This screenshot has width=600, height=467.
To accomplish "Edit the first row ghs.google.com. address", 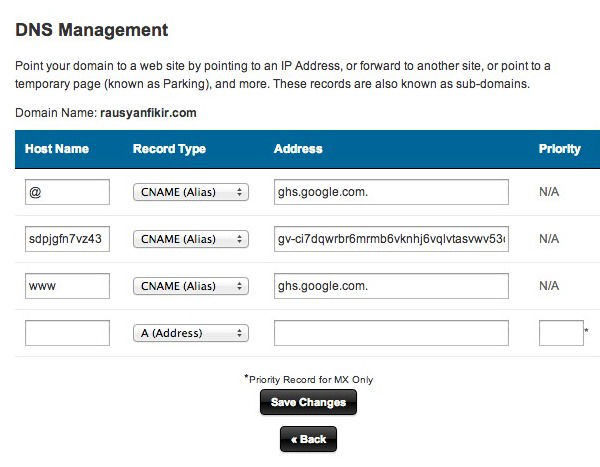I will [x=391, y=192].
